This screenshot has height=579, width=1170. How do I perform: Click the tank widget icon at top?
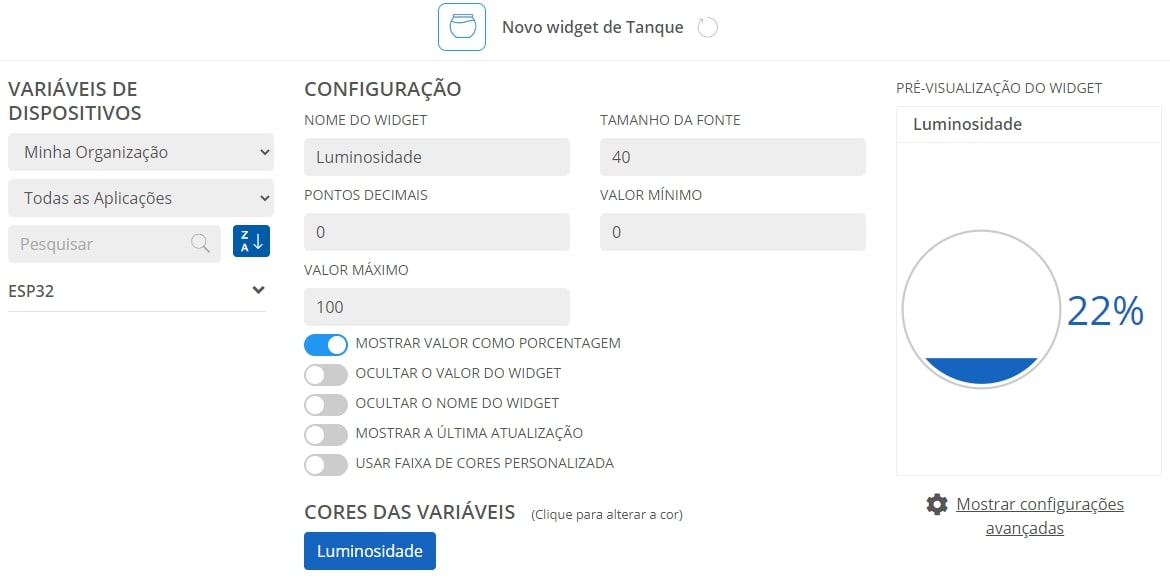(x=462, y=27)
